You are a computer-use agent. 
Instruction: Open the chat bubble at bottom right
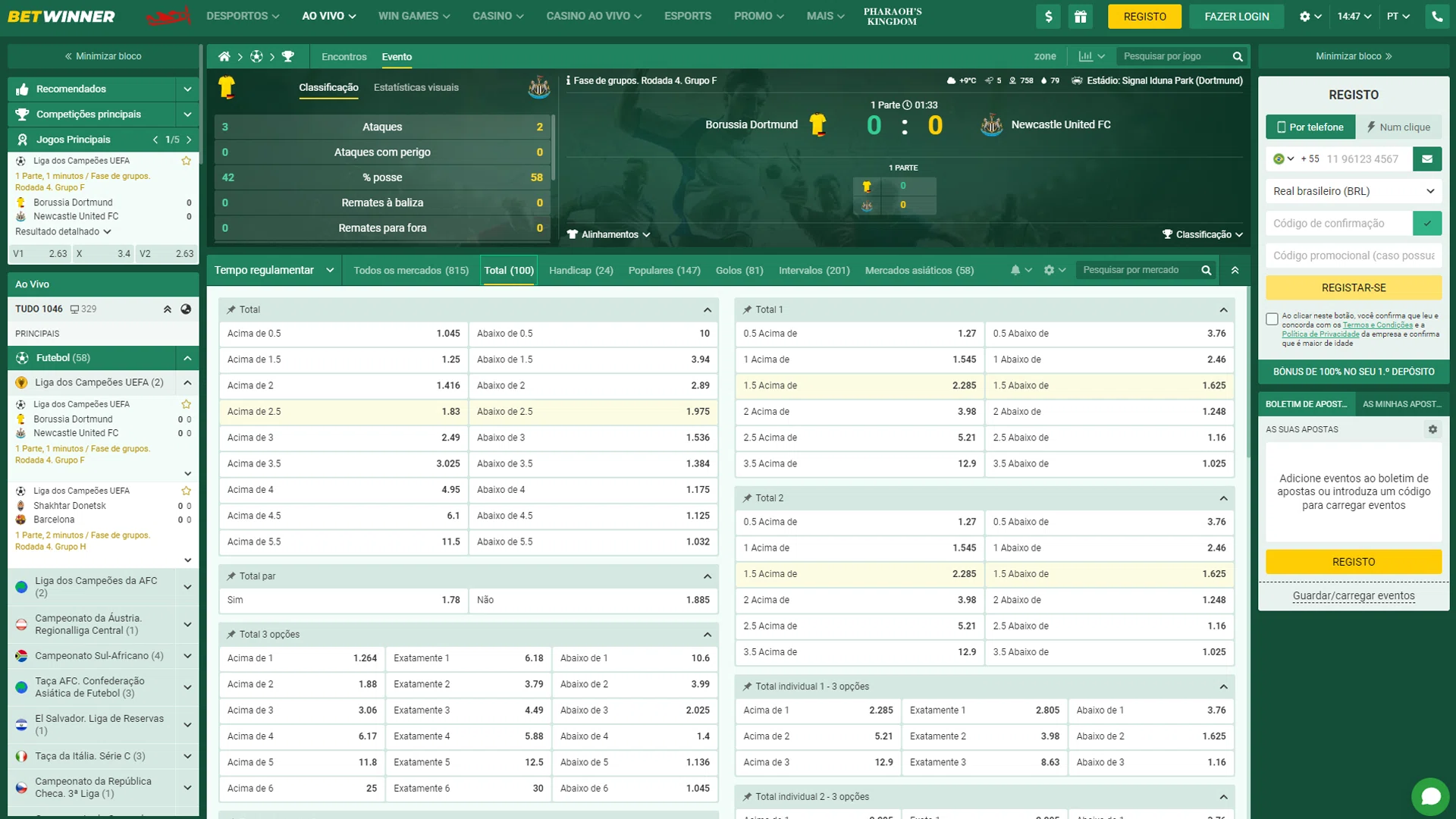(x=1431, y=796)
